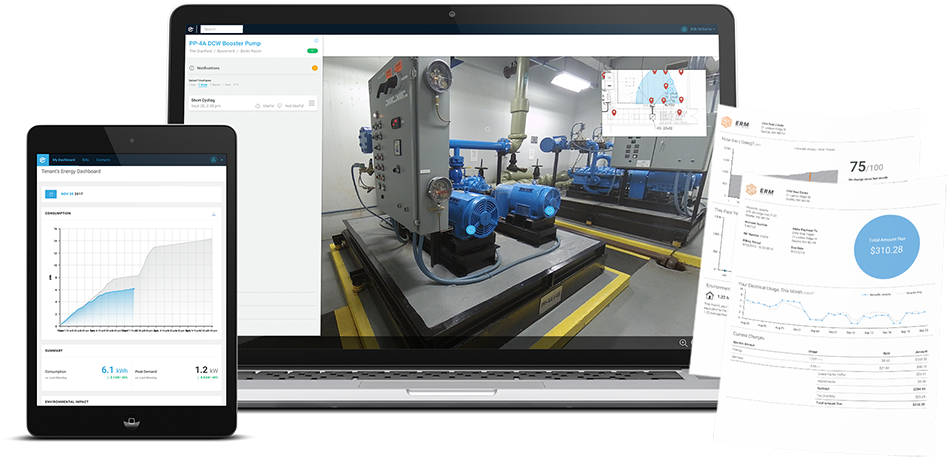Click the ERM logo on front bill
Image resolution: width=947 pixels, height=457 pixels.
click(762, 191)
